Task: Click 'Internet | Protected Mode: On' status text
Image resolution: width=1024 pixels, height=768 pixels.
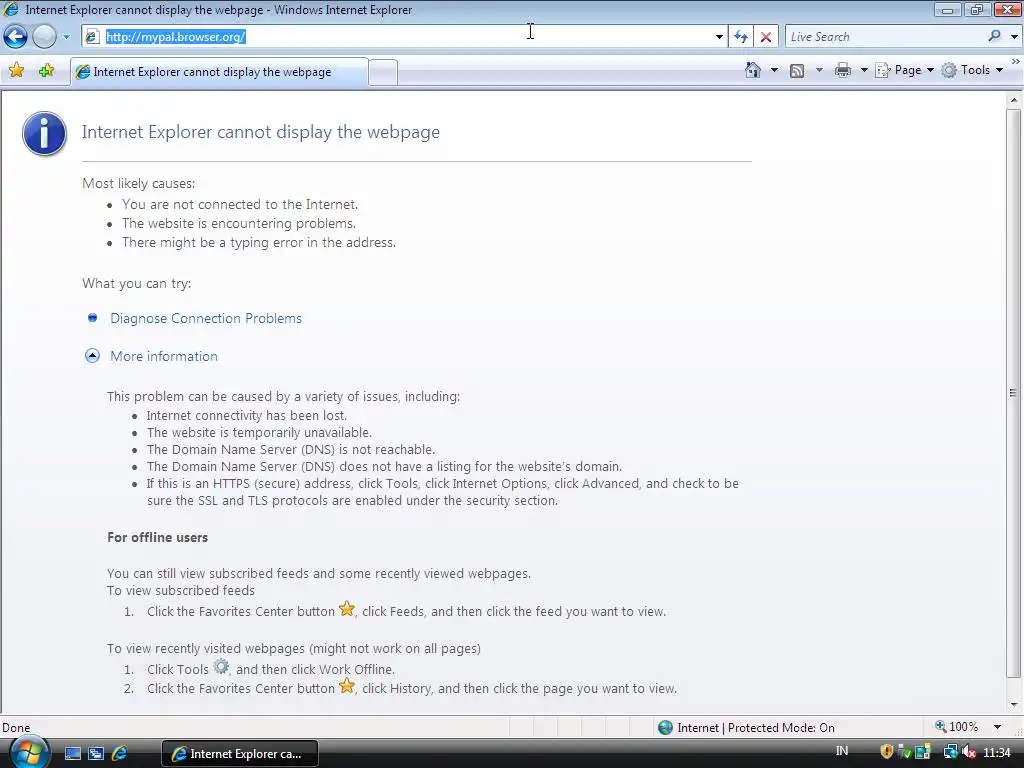Action: (756, 728)
